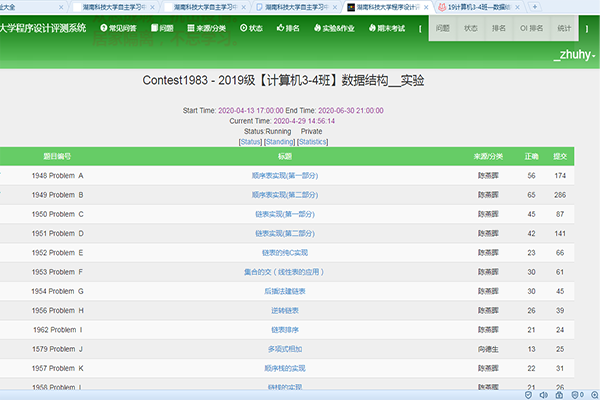Open problem 顺序表实现(第一部分)
Screen dimensions: 600x400
tap(284, 175)
